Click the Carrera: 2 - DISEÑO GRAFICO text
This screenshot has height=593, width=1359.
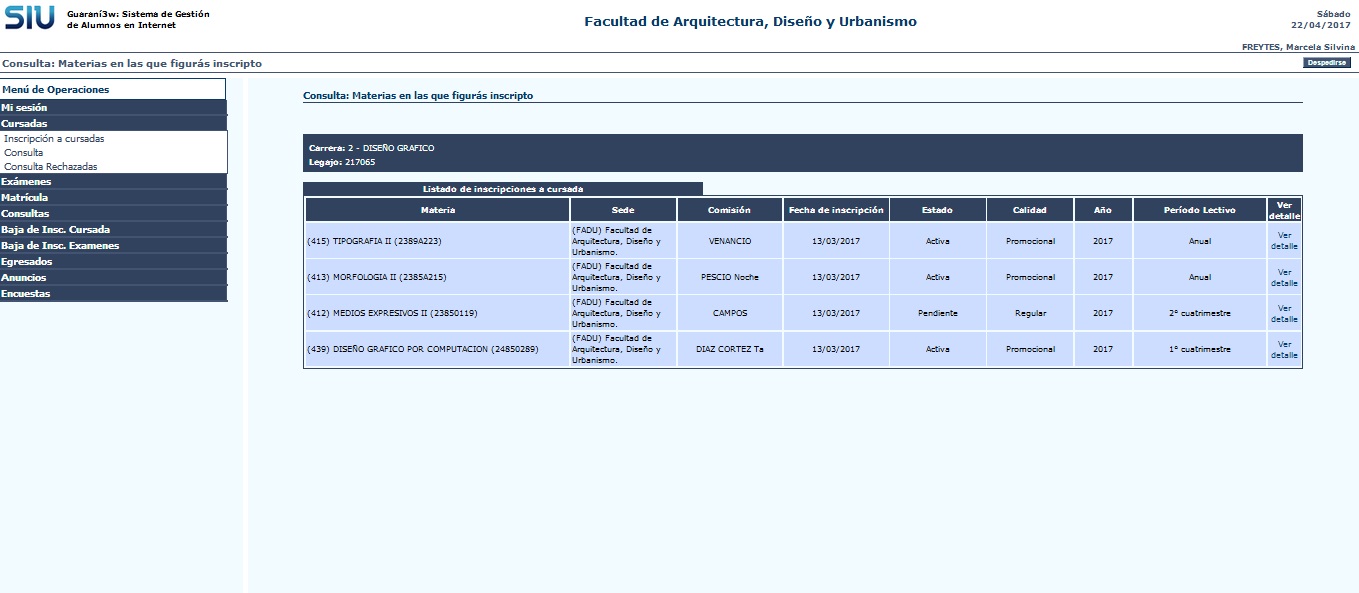[371, 148]
